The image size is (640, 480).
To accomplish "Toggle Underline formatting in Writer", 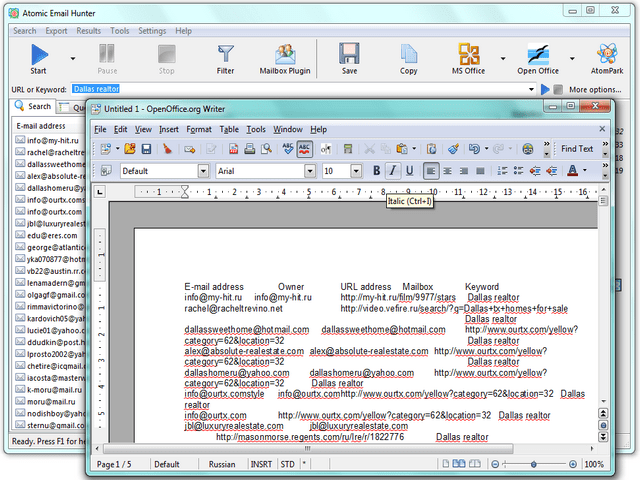I will coord(409,171).
